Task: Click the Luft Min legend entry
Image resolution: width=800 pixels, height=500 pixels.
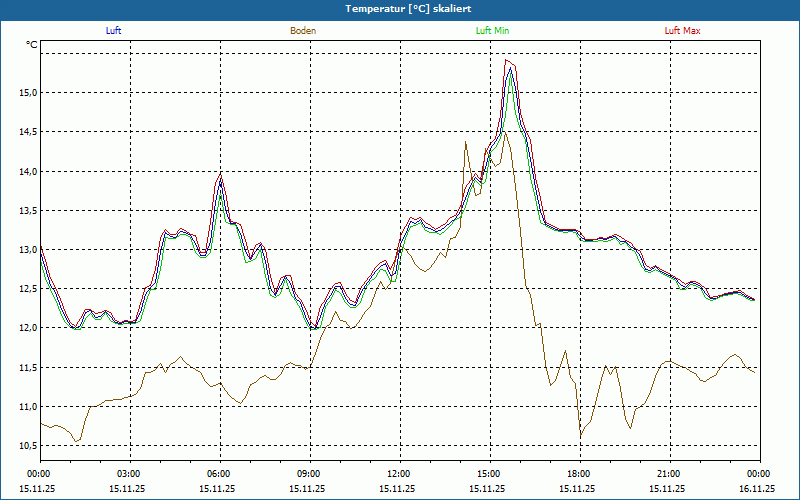Action: [493, 31]
